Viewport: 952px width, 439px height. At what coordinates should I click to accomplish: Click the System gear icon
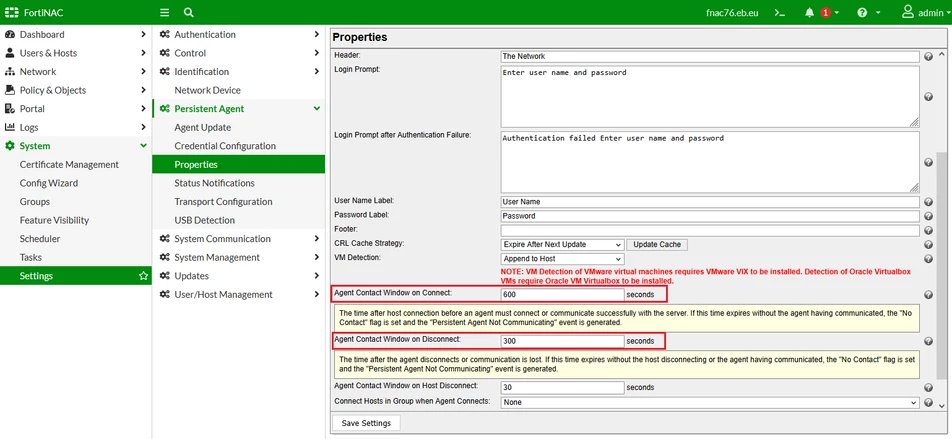(9, 146)
